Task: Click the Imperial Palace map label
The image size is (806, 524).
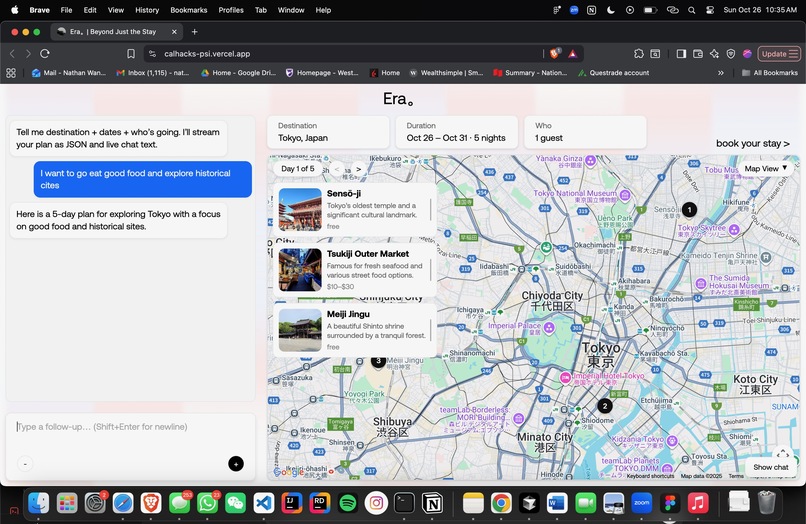Action: pos(514,328)
